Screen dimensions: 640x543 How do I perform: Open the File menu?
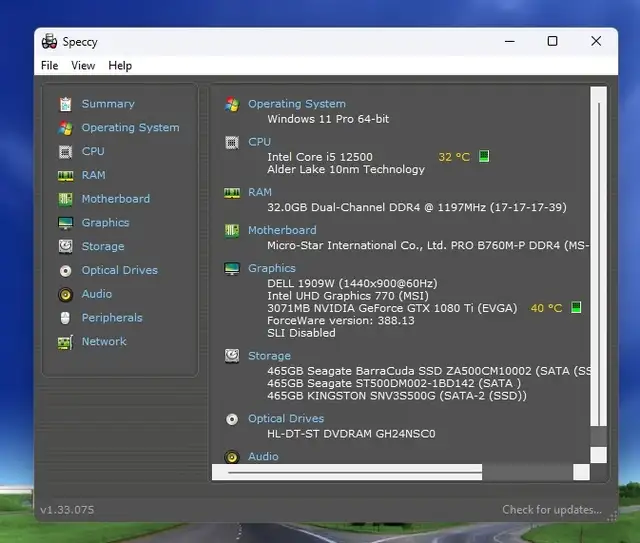[49, 66]
